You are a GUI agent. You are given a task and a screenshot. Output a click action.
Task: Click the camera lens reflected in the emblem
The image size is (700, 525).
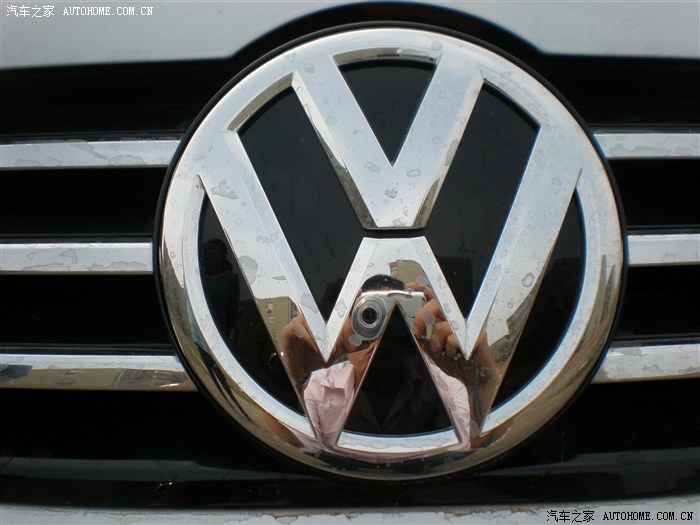point(368,317)
